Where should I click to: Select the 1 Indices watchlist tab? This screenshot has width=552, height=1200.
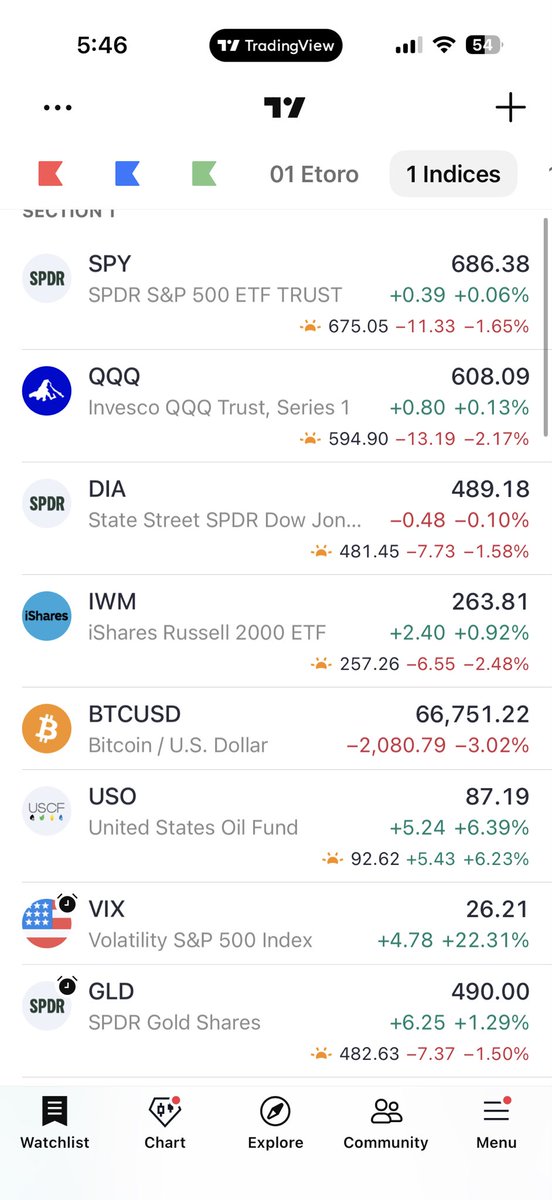tap(453, 174)
